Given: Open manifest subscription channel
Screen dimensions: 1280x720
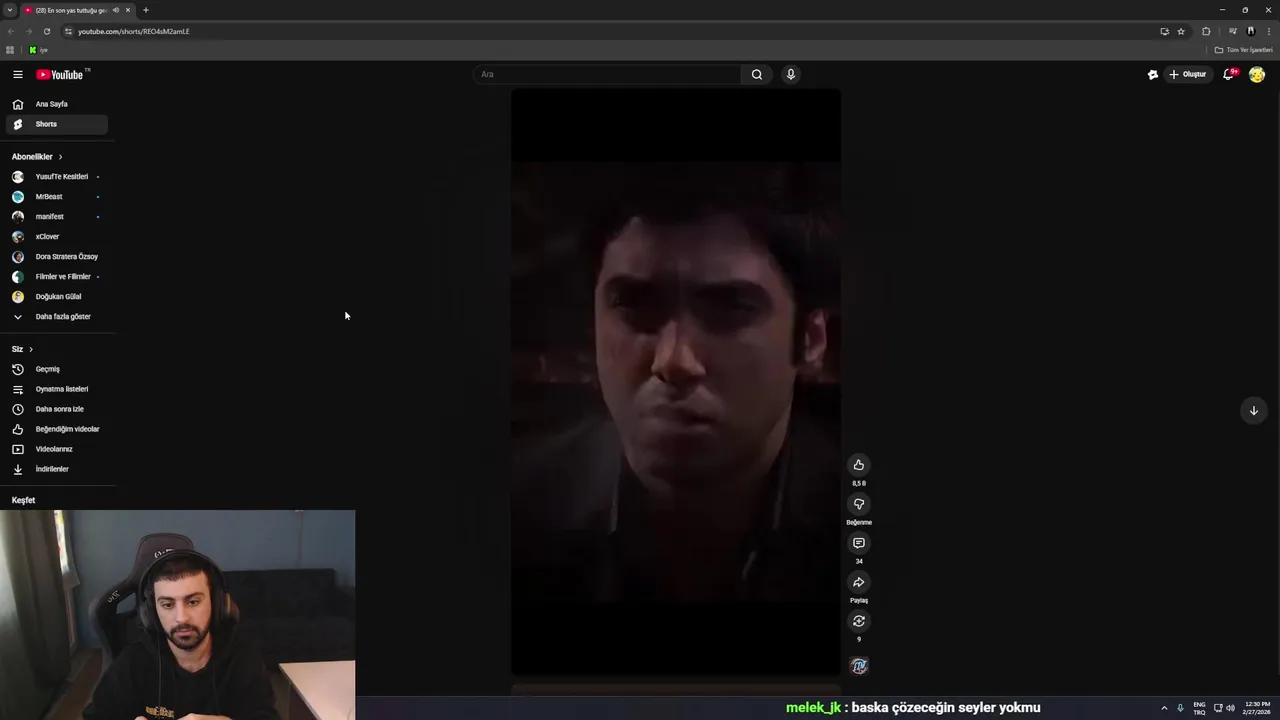Looking at the screenshot, I should [x=57, y=217].
